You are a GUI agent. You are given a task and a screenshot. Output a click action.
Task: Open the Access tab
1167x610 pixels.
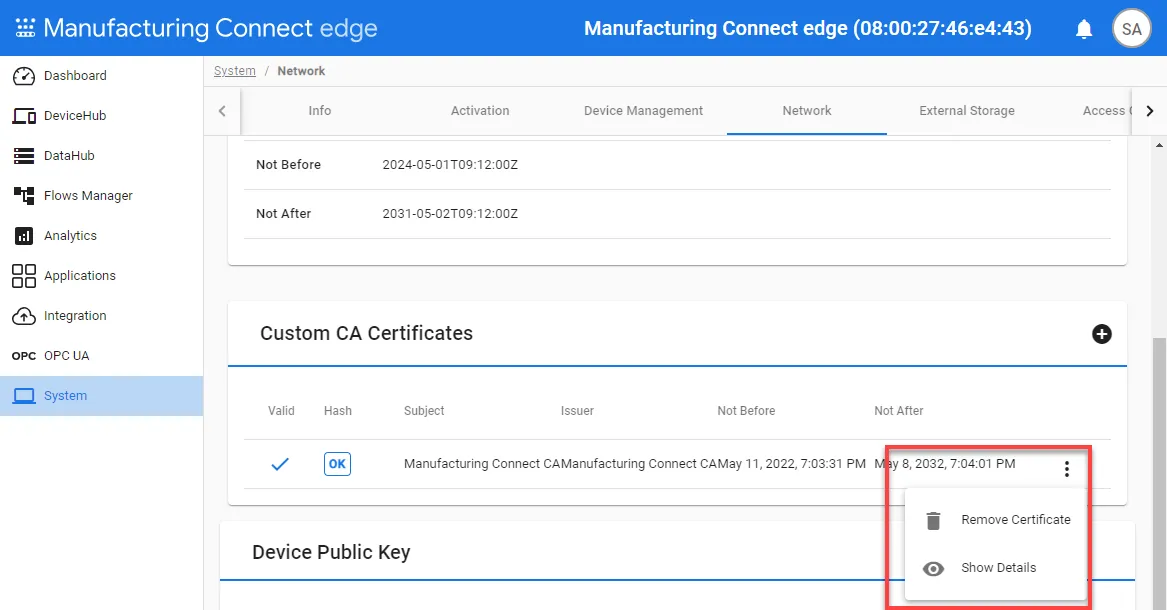click(1106, 111)
